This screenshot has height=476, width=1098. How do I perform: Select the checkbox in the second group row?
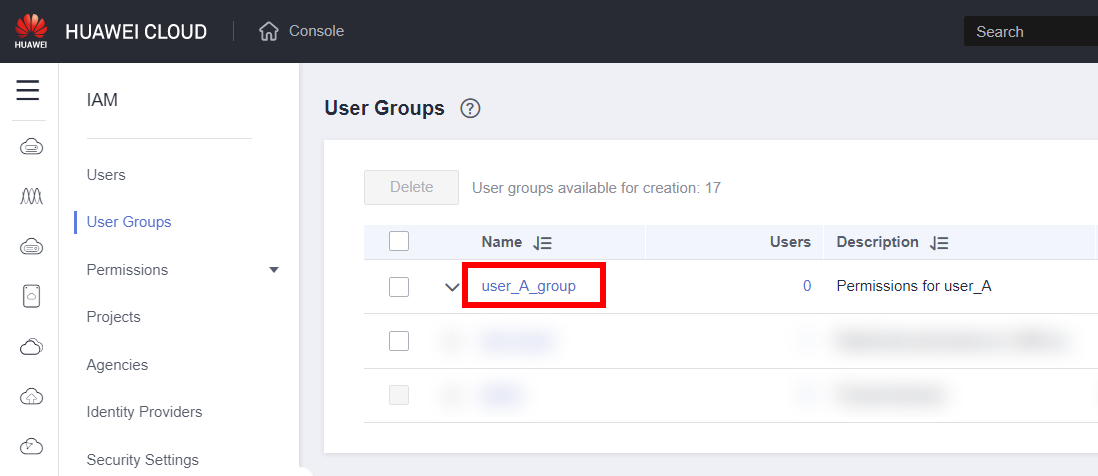(x=399, y=341)
